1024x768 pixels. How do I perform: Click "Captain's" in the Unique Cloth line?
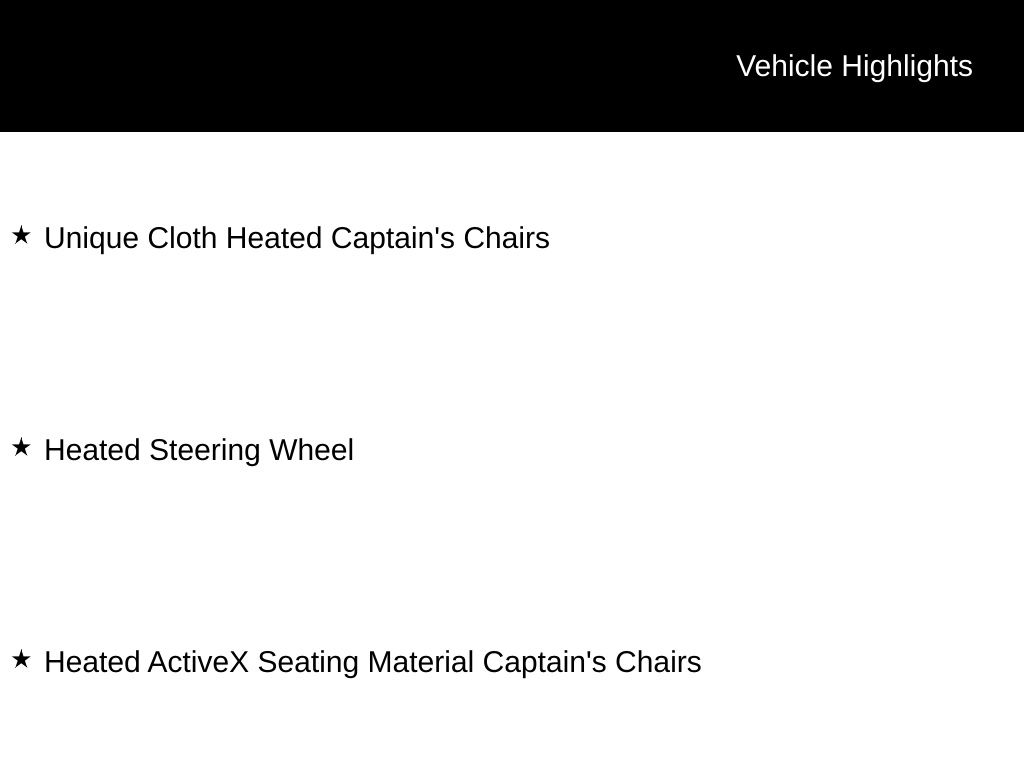[x=393, y=239]
